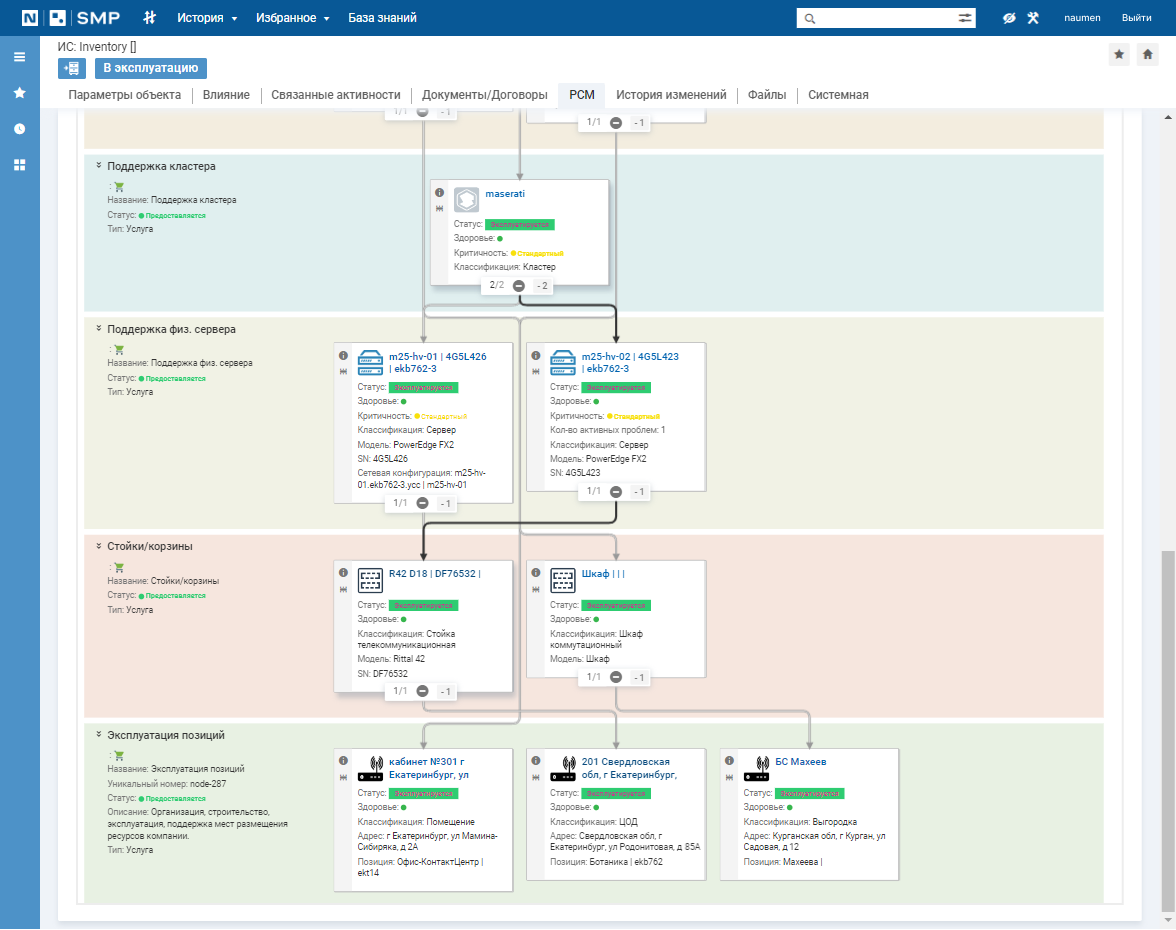
Task: Show info for R42 D18 rack card
Action: click(343, 573)
